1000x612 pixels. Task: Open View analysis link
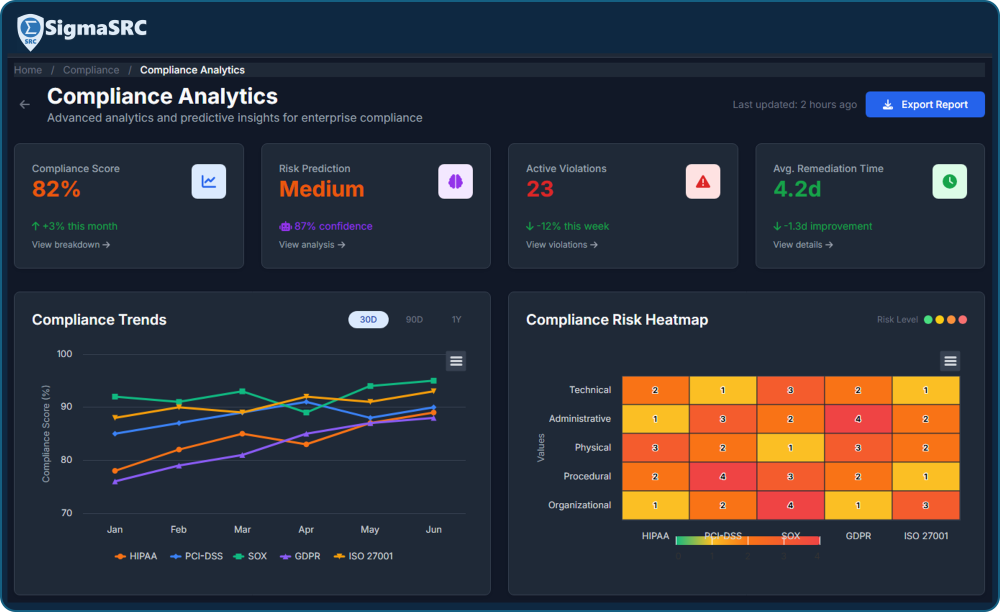click(x=312, y=245)
